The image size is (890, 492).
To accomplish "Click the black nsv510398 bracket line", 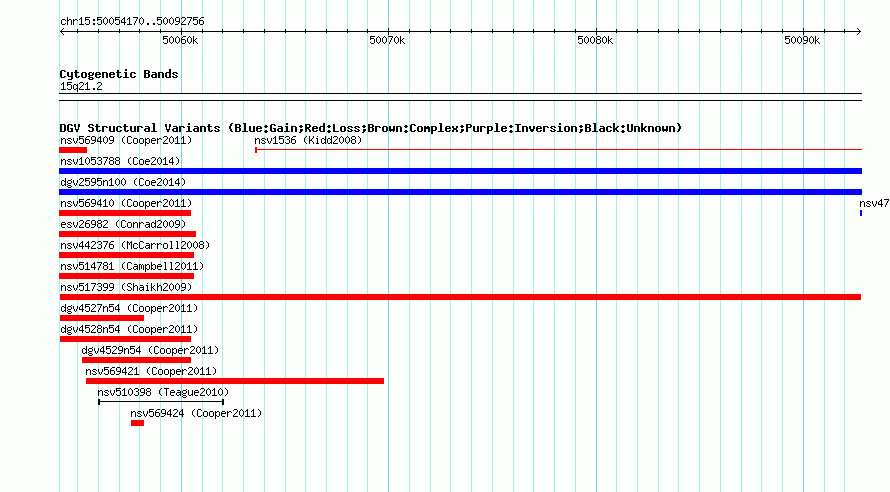I will pos(161,402).
